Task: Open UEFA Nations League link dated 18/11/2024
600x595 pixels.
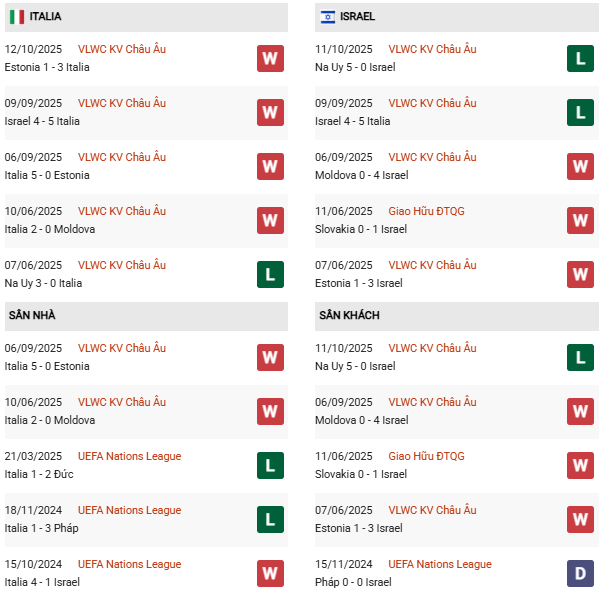Action: 129,510
